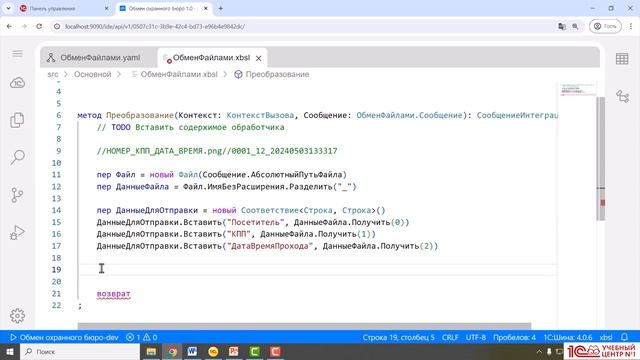Viewport: 640px width, 360px height.
Task: Click the TODO comment on line 7
Action: pyautogui.click(x=190, y=127)
